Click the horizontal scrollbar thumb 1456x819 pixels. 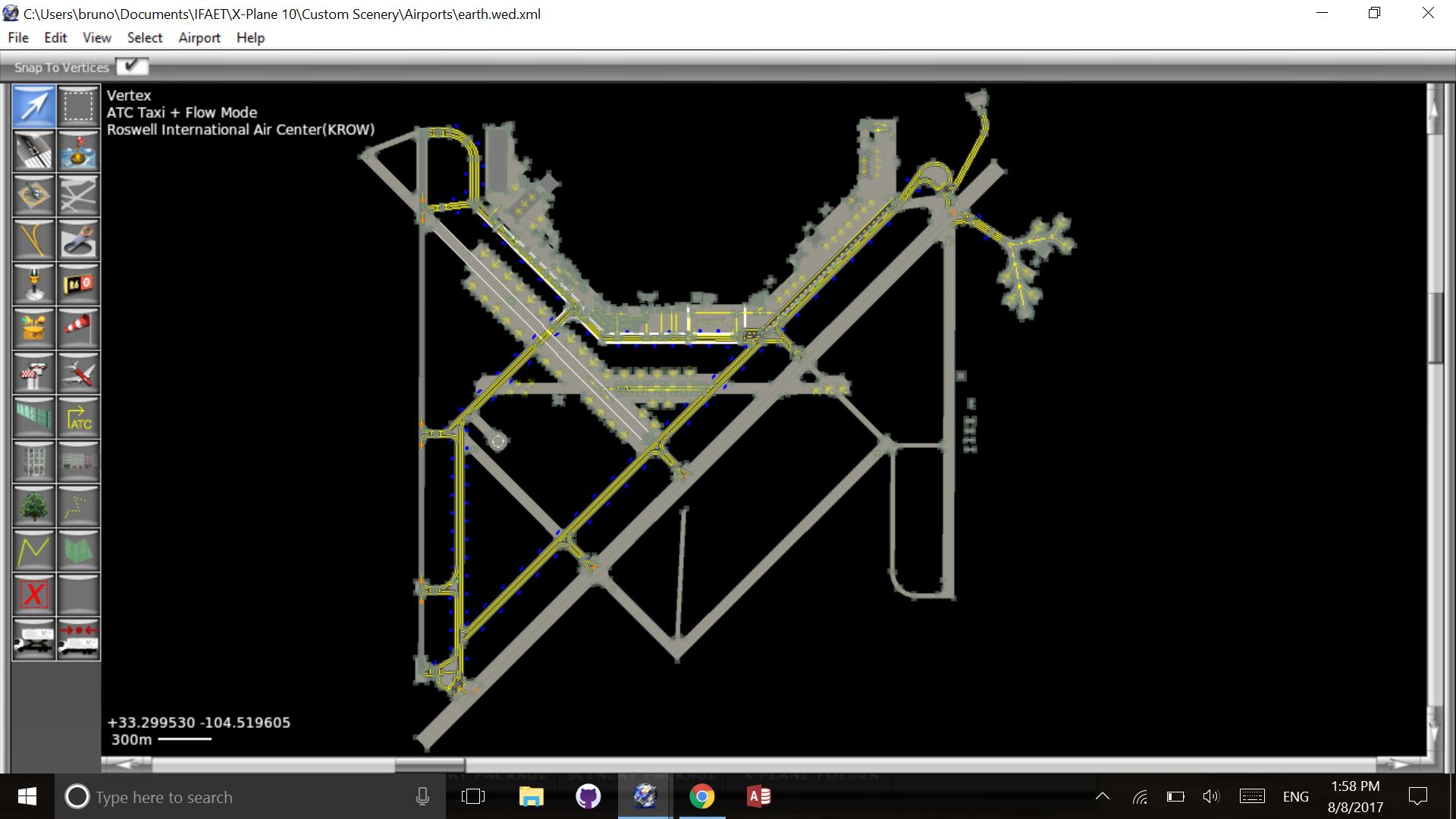(x=429, y=764)
